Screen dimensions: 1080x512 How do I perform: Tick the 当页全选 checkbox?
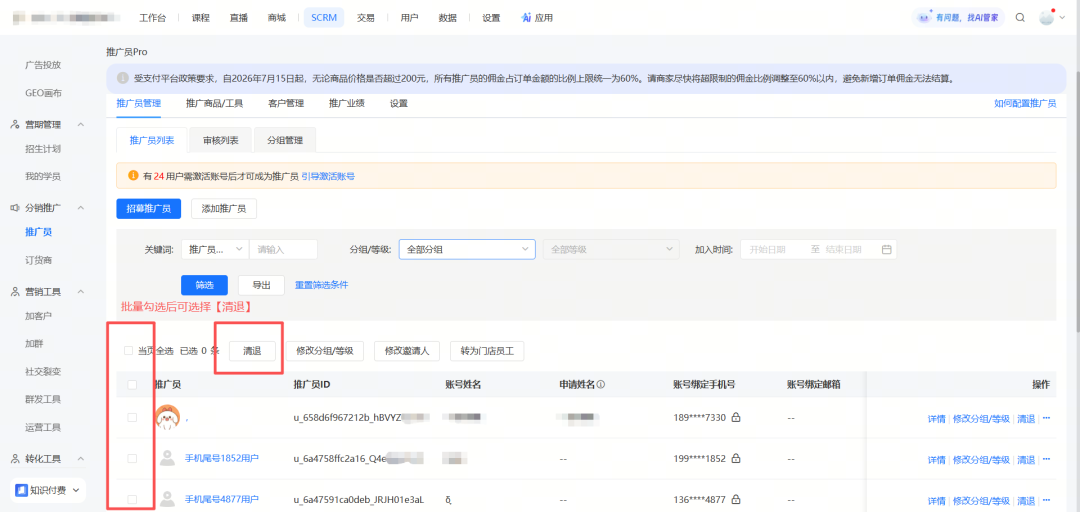(128, 351)
